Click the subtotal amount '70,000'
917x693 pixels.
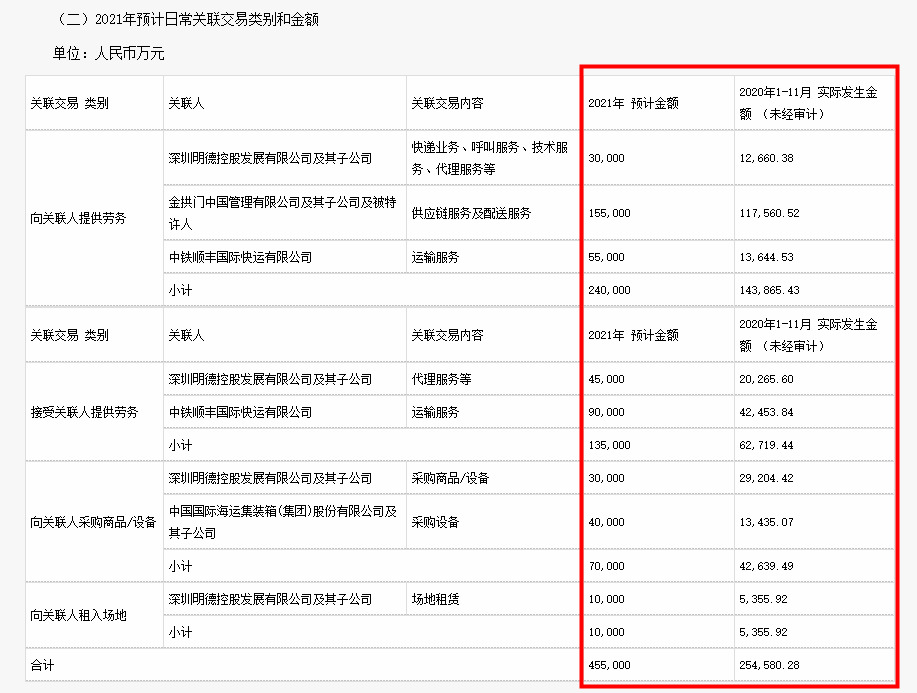click(x=606, y=566)
